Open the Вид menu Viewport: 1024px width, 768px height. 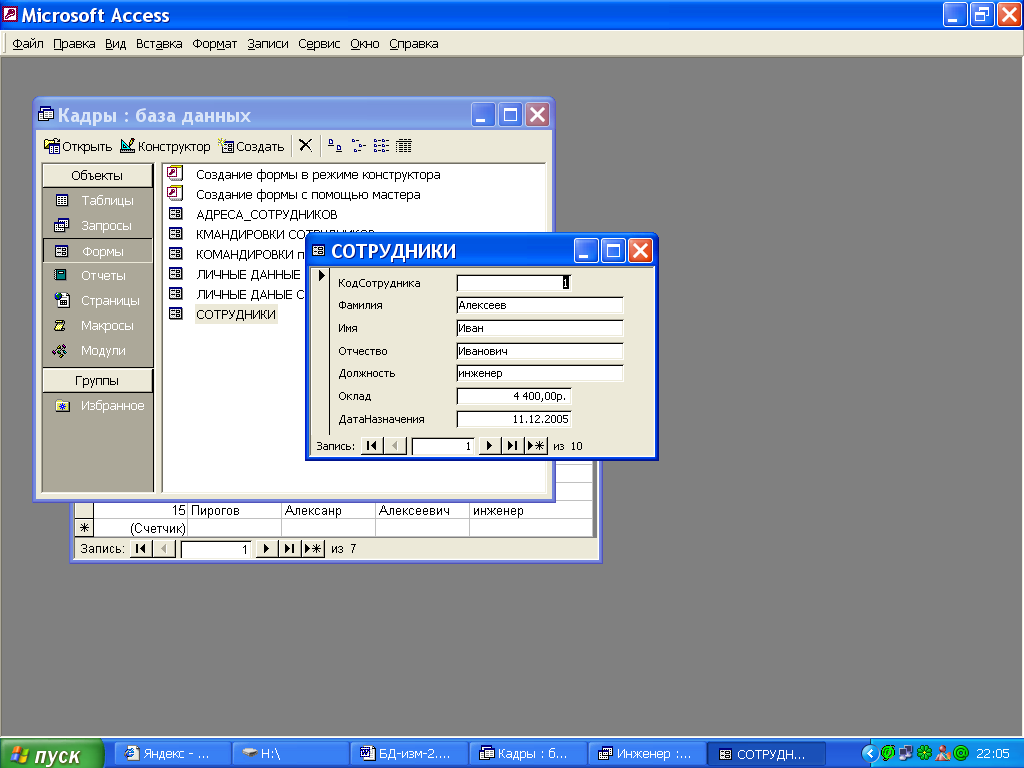click(116, 44)
